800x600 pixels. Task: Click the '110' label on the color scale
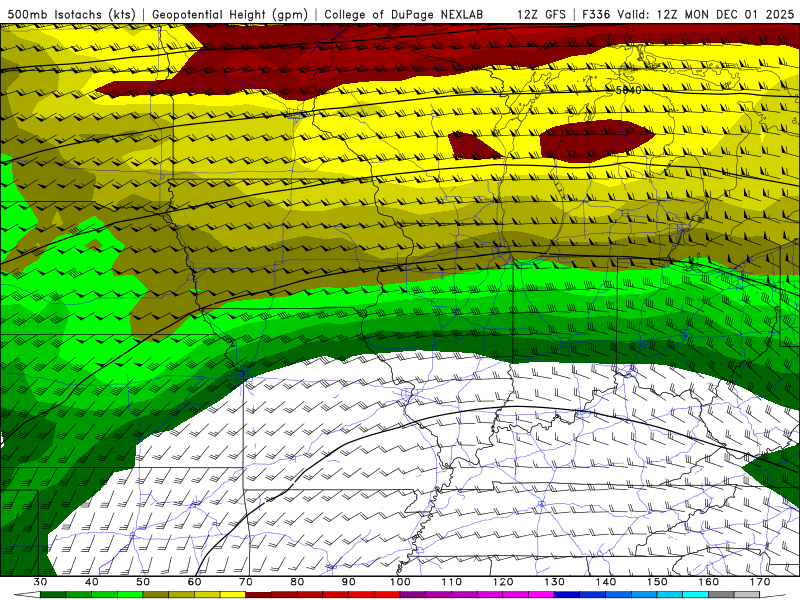click(452, 582)
